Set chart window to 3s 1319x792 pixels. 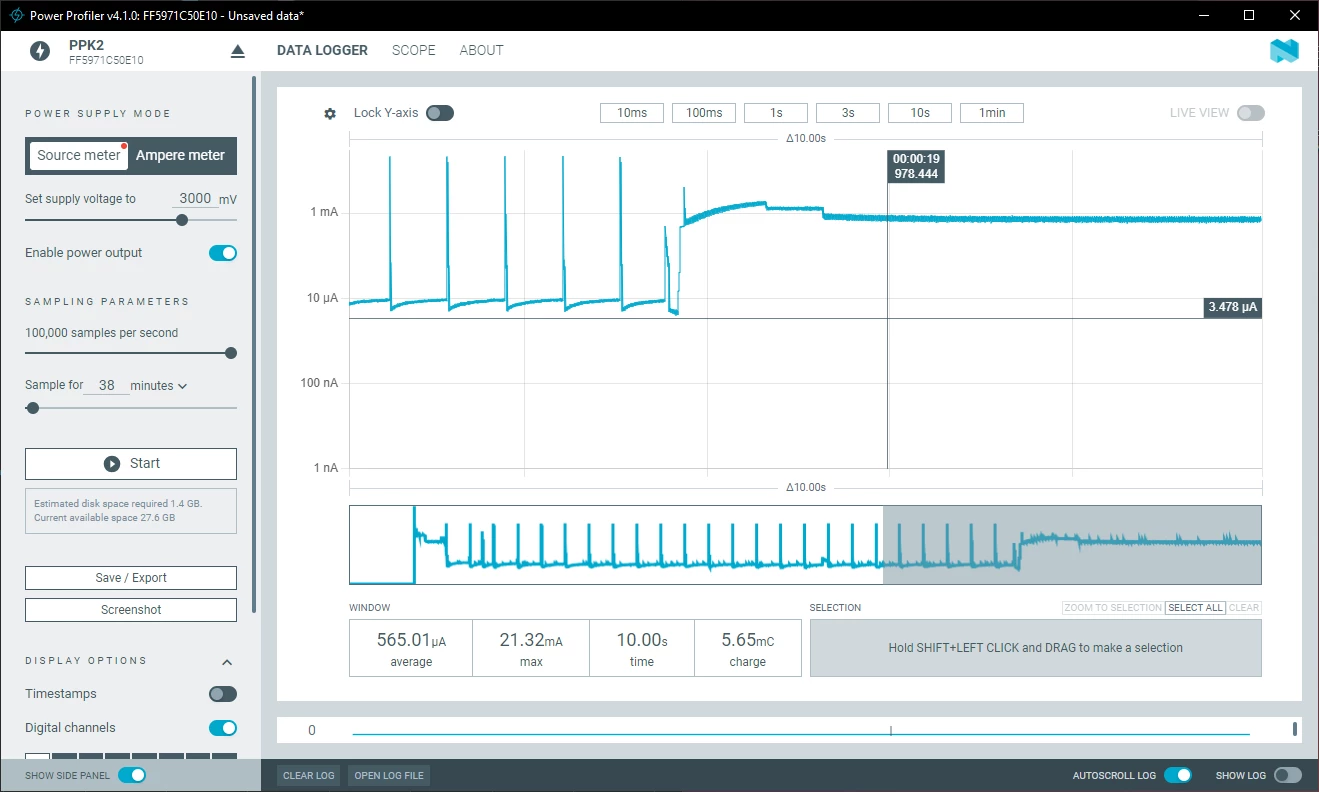[x=848, y=113]
